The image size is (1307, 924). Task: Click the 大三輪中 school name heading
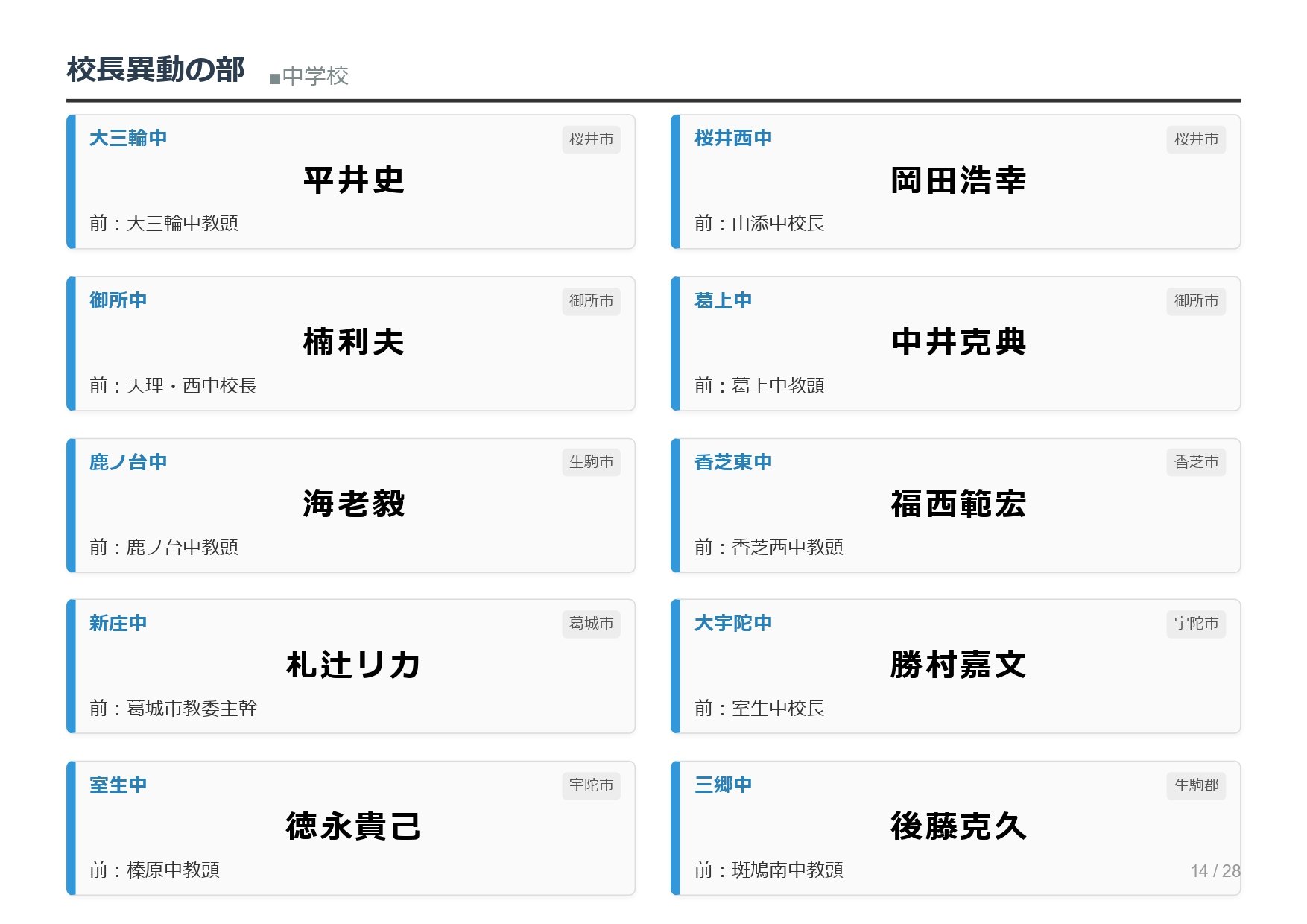[x=127, y=138]
